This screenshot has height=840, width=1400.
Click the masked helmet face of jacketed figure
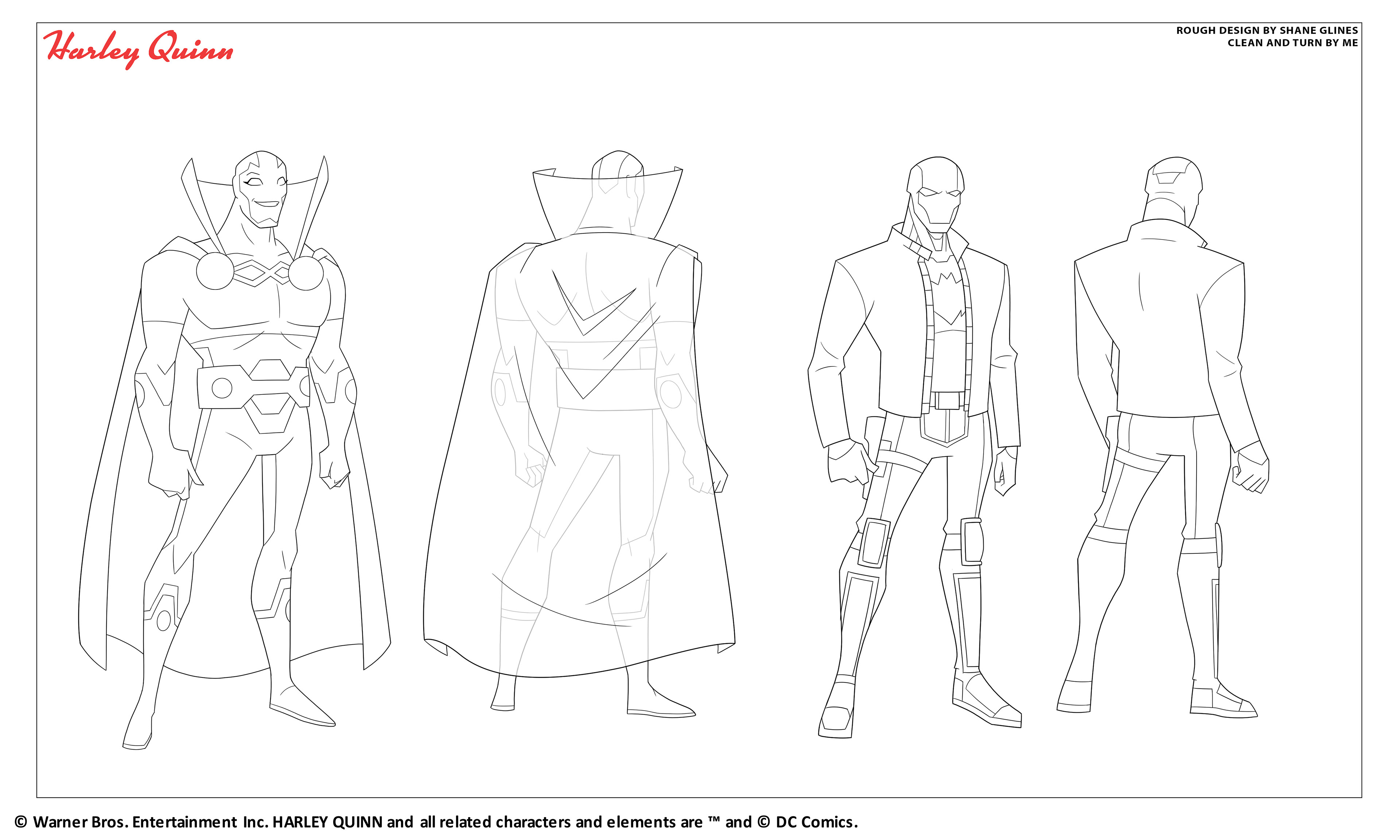point(939,202)
